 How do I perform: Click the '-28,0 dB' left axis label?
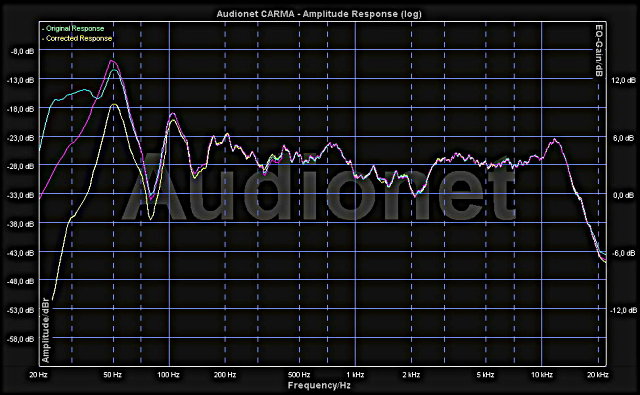pyautogui.click(x=21, y=166)
